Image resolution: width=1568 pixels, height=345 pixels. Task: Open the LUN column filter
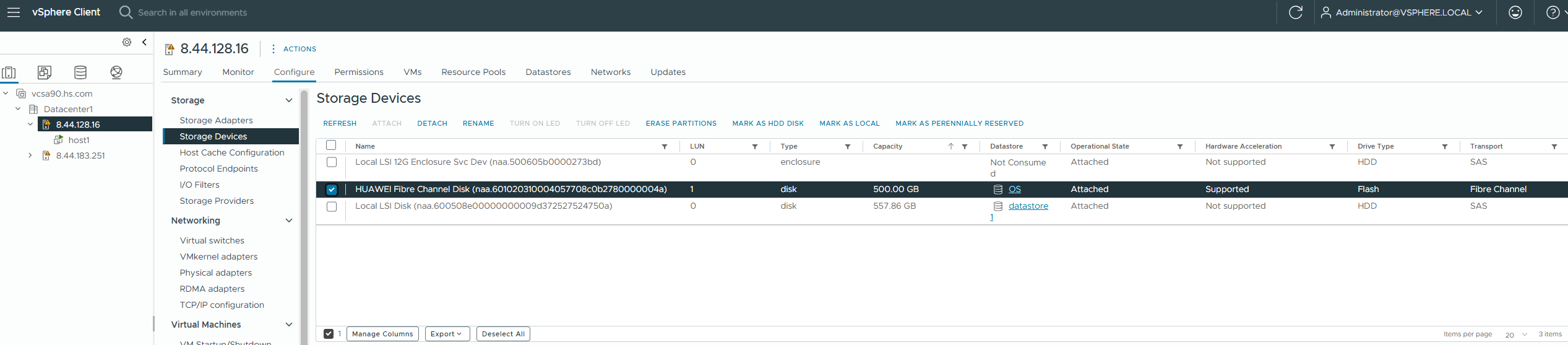click(x=755, y=147)
